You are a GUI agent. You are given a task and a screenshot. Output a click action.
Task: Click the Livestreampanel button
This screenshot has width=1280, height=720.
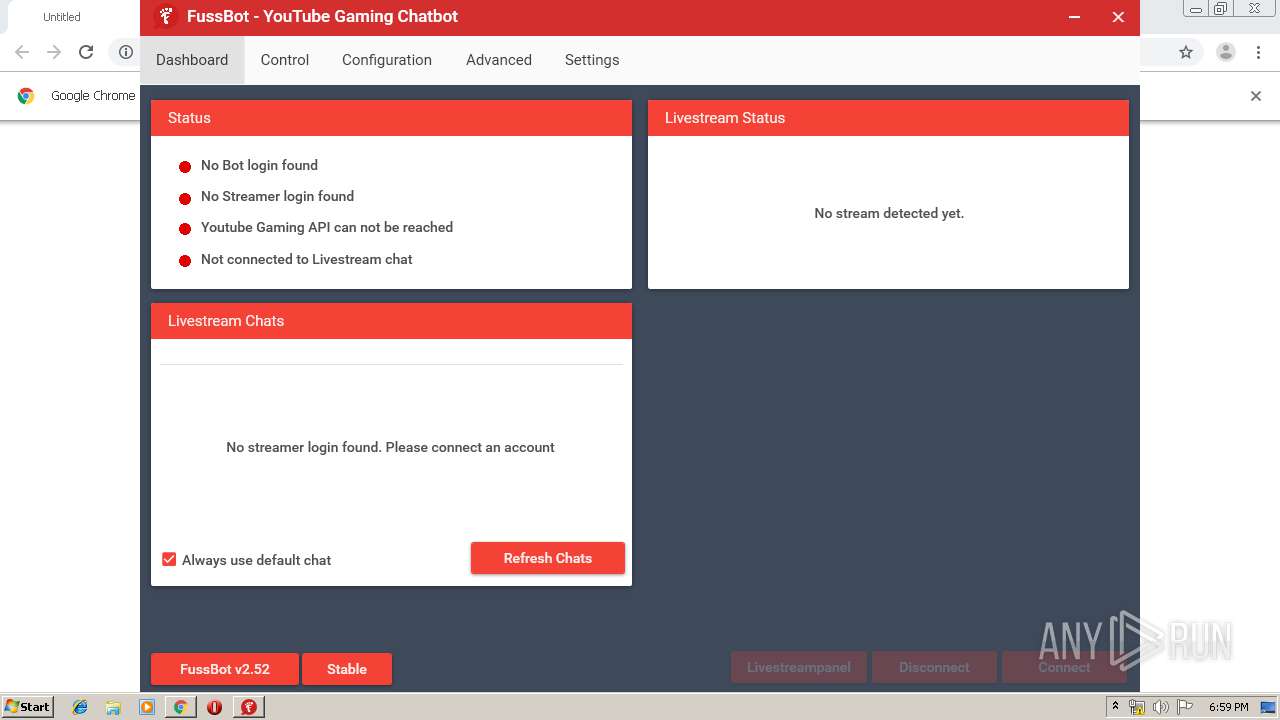799,667
